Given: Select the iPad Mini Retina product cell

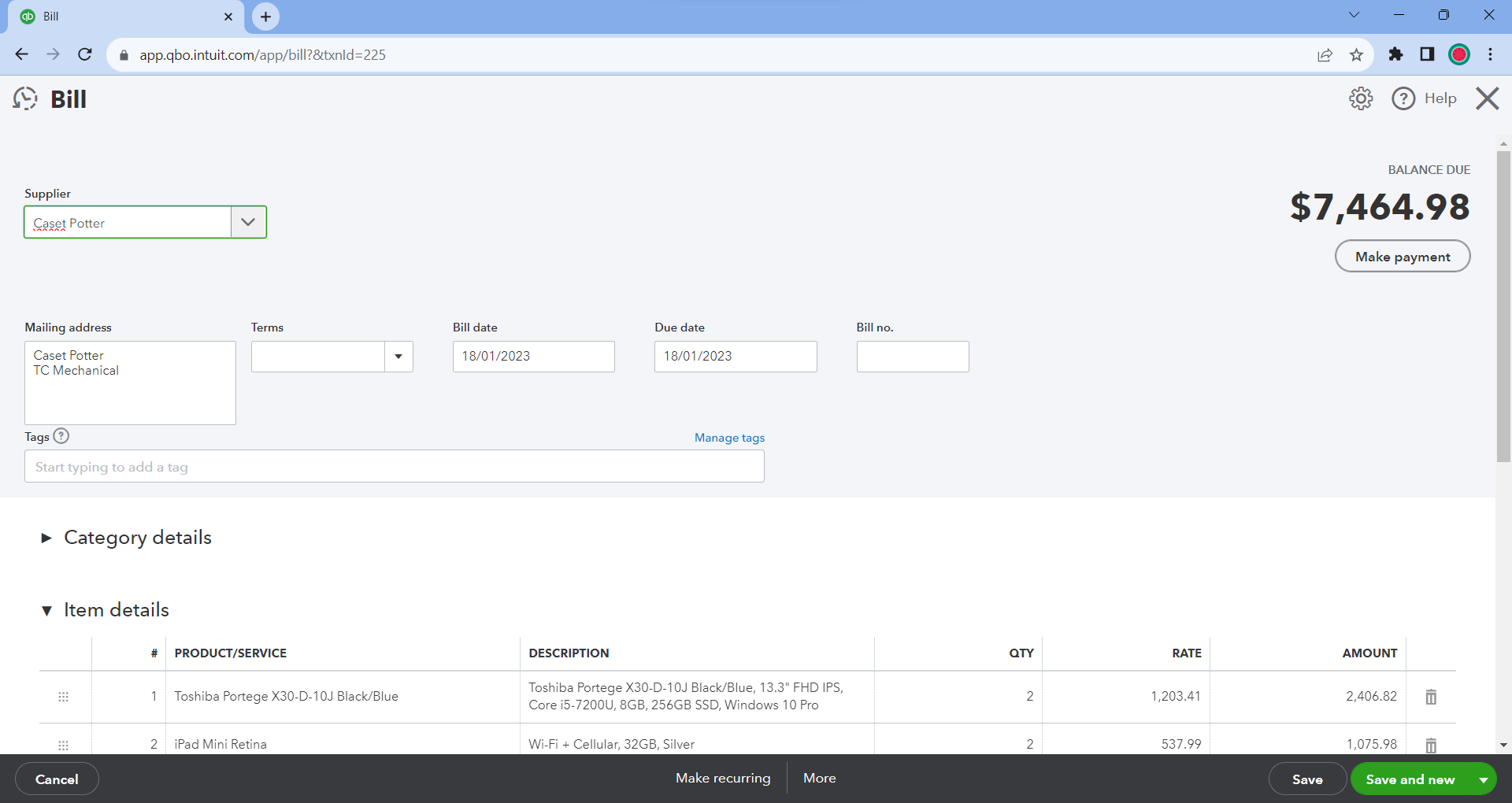Looking at the screenshot, I should point(343,744).
